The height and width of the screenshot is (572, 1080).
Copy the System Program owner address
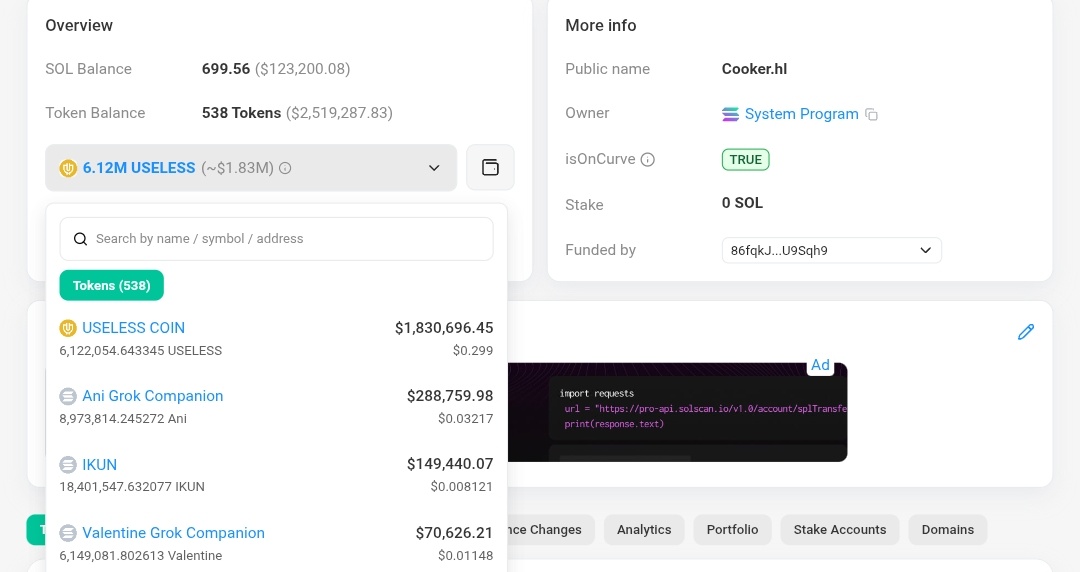coord(871,114)
